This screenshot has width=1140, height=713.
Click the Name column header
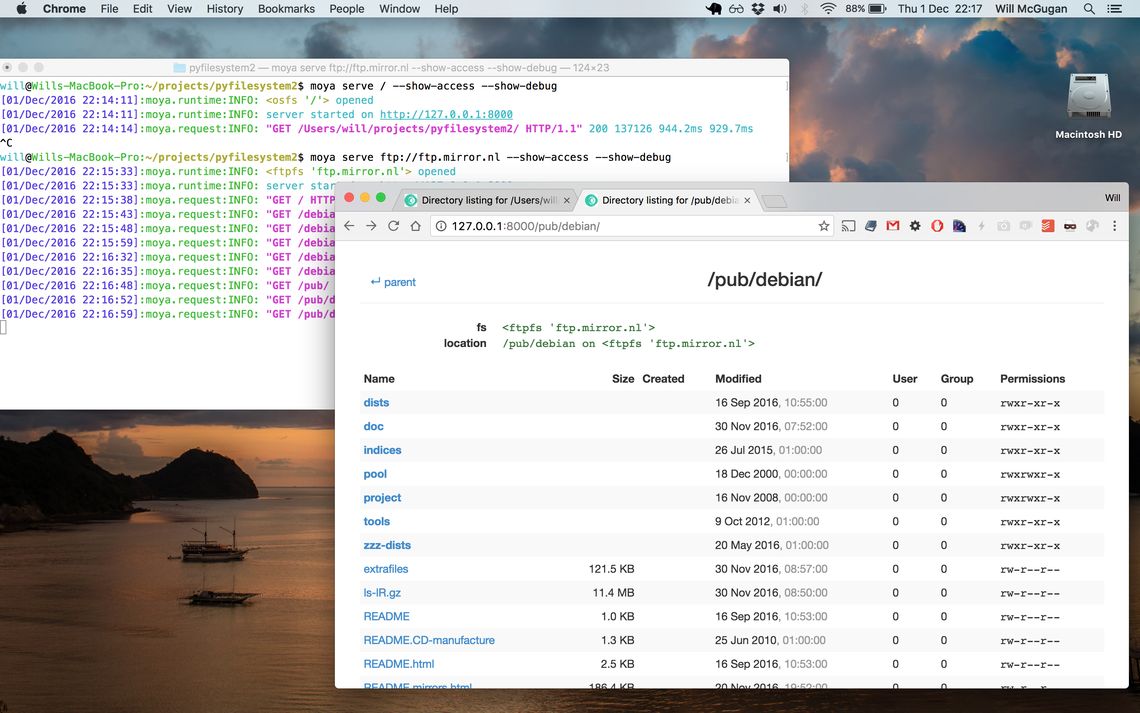(x=379, y=379)
